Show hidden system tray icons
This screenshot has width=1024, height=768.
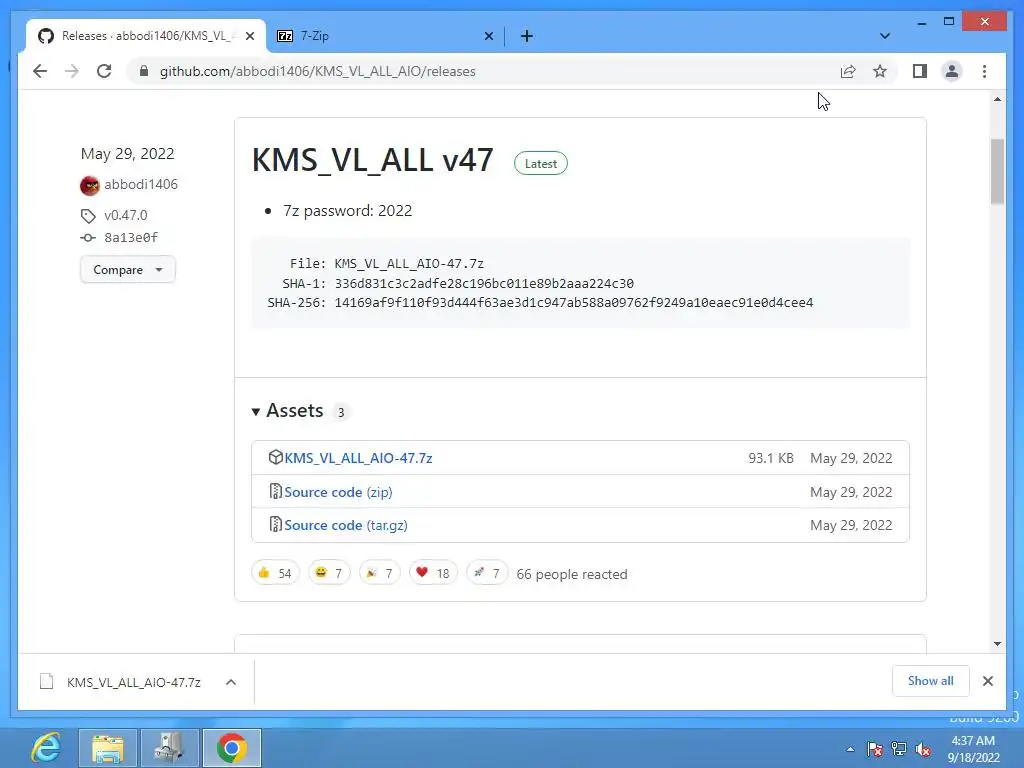pyautogui.click(x=850, y=749)
